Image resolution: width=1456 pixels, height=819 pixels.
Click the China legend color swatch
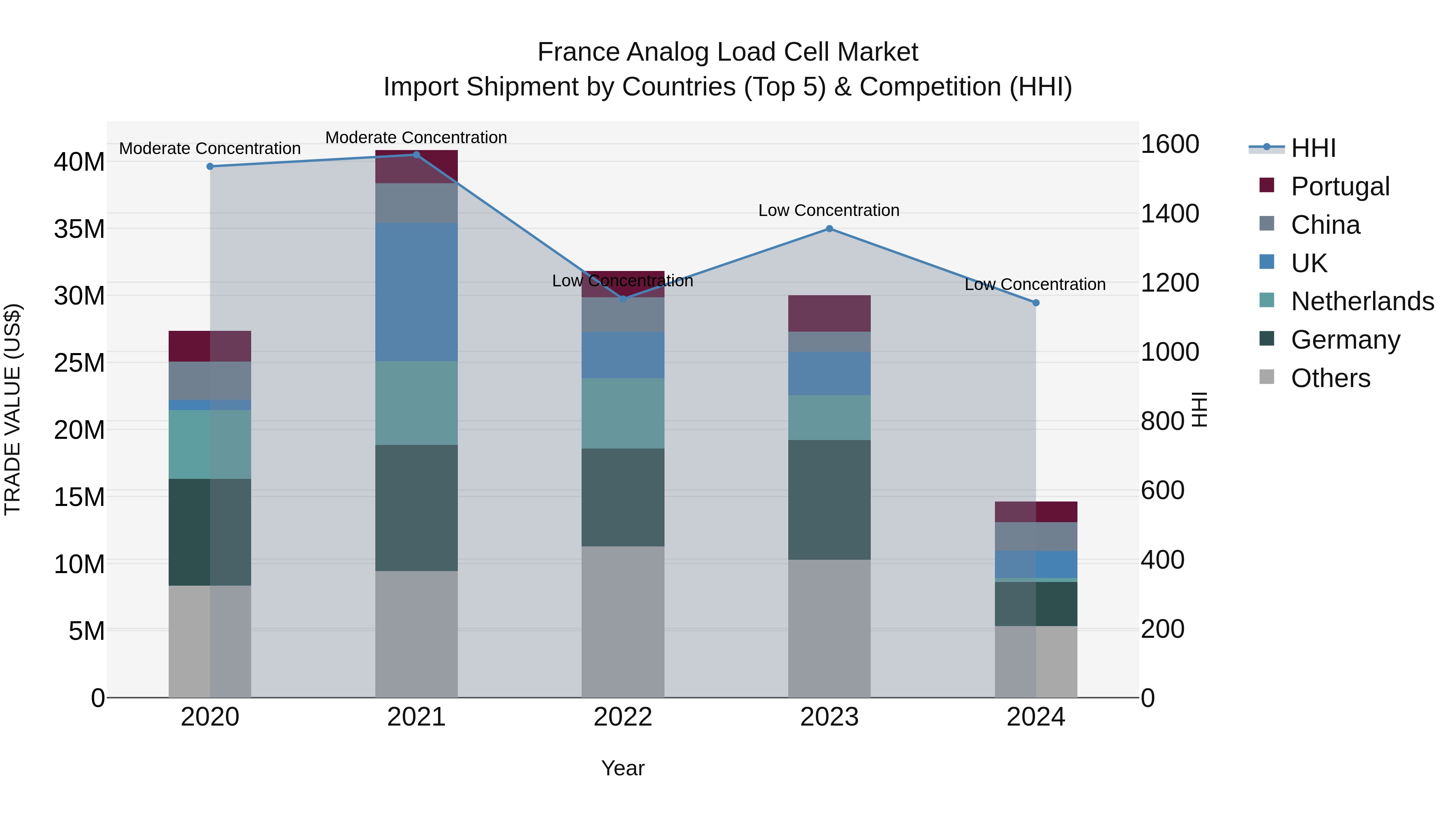pyautogui.click(x=1267, y=224)
